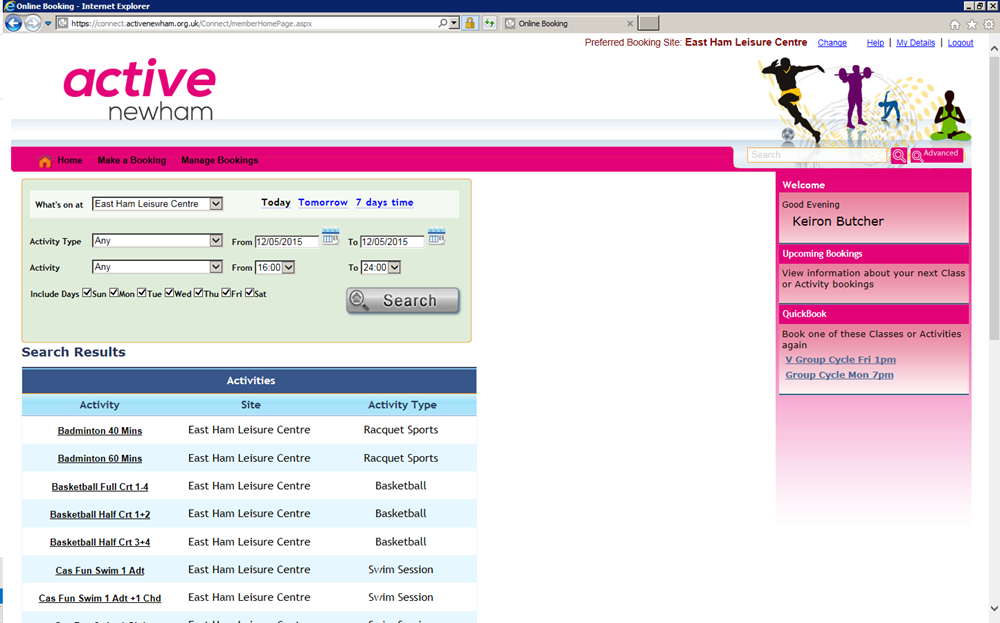Open Badminton 40 Mins activity
This screenshot has width=1000, height=623.
pos(99,430)
